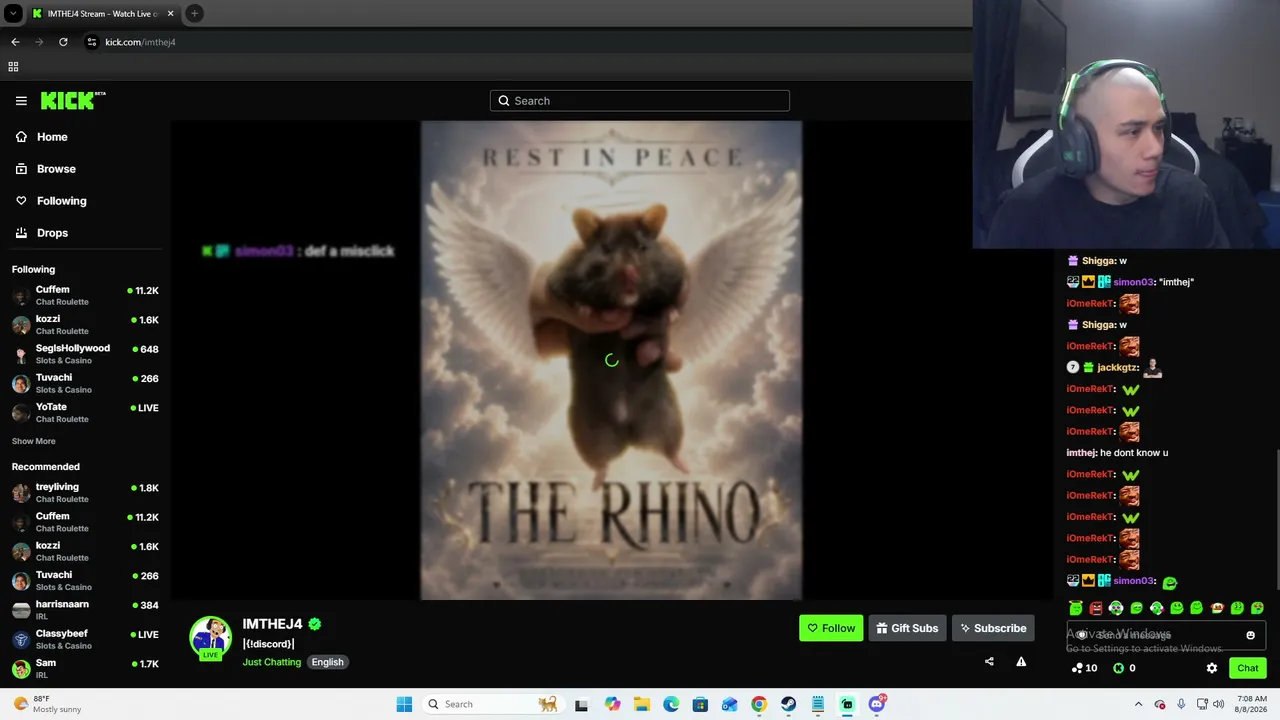Viewport: 1280px width, 720px height.
Task: Reload the kick.com page
Action: pyautogui.click(x=63, y=42)
